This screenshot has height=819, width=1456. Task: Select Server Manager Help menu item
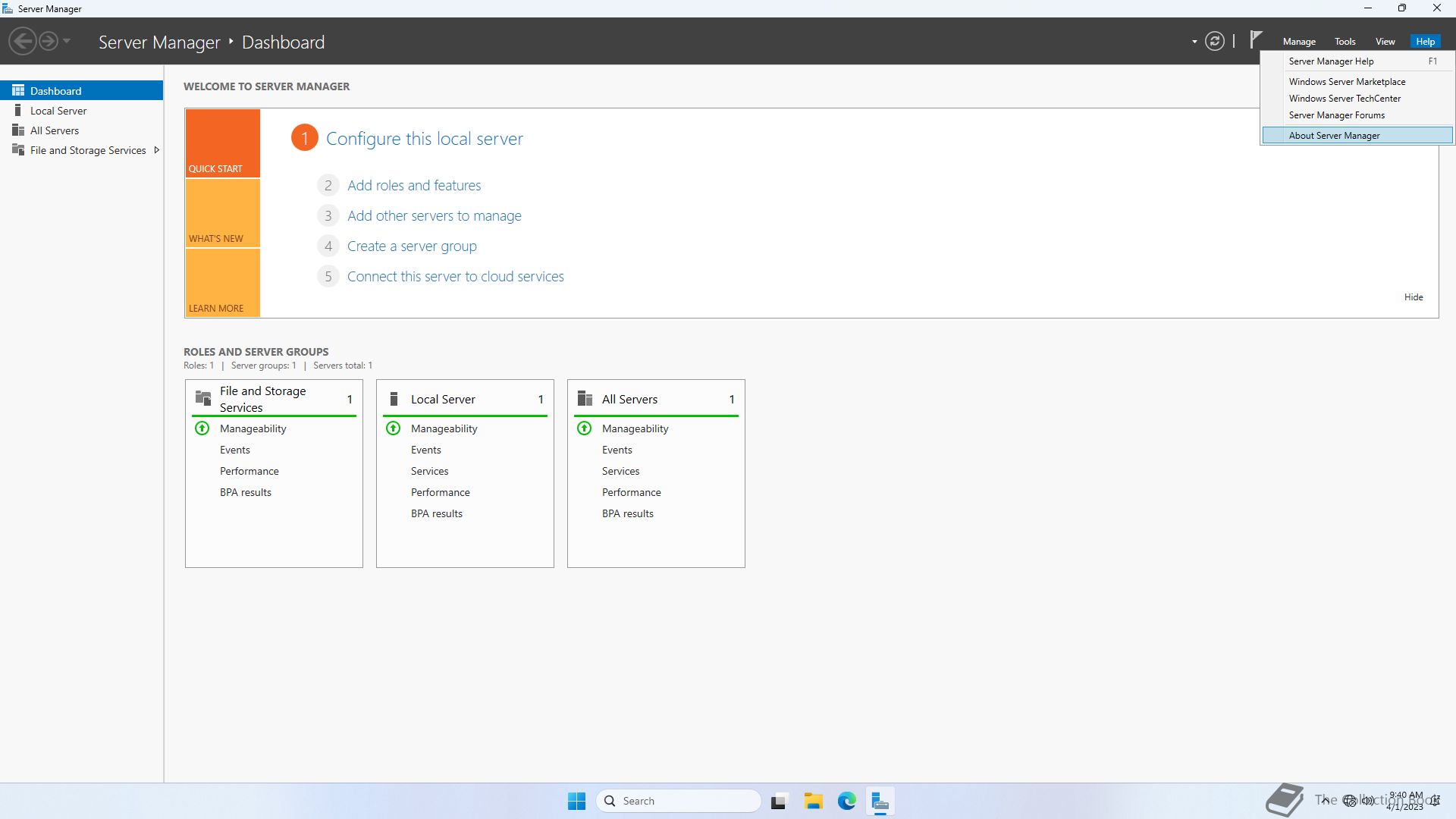point(1357,61)
